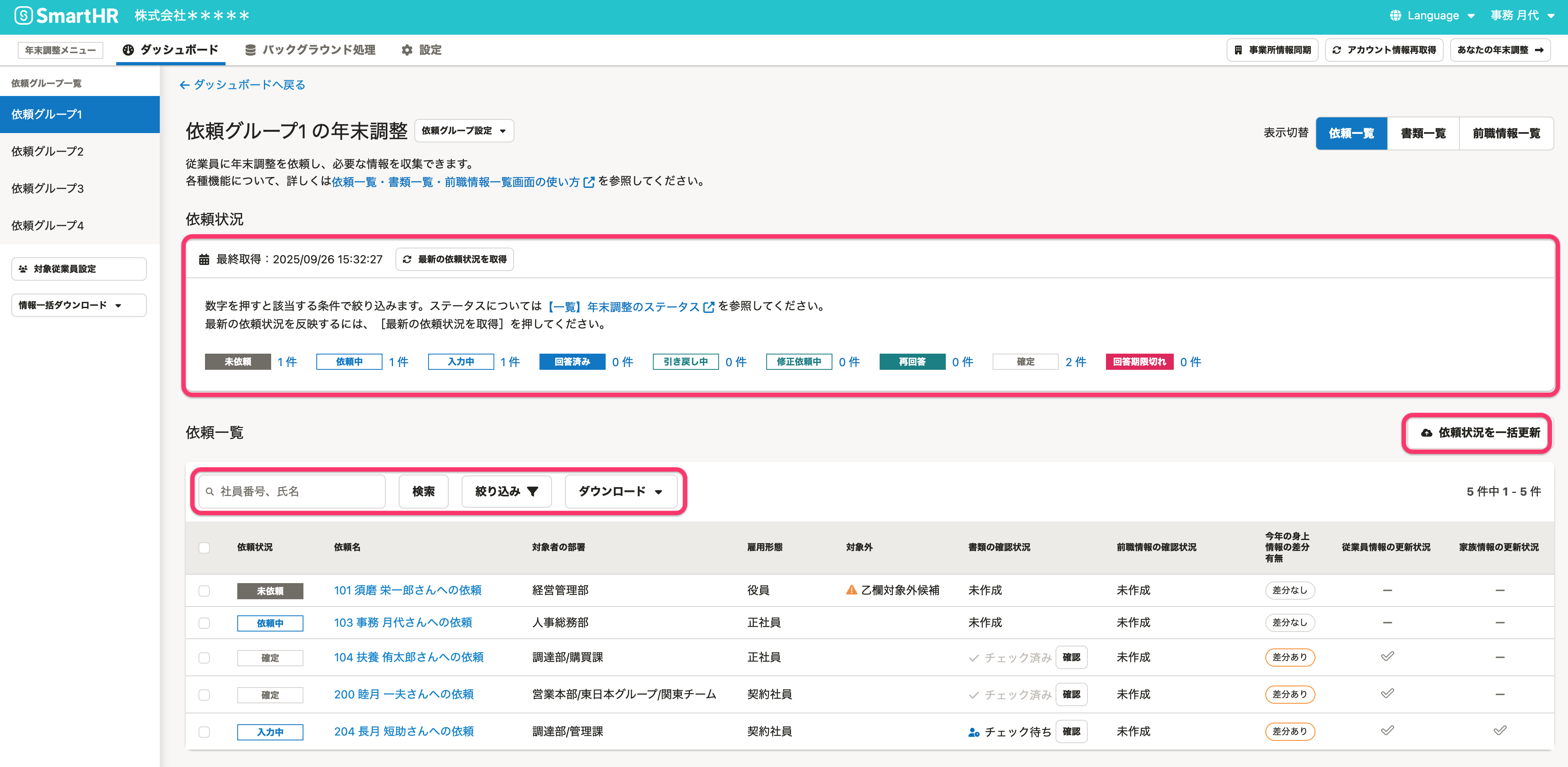Check the checkbox for 204 長月 短助 row
Screen dimensions: 1568x767
(x=204, y=732)
